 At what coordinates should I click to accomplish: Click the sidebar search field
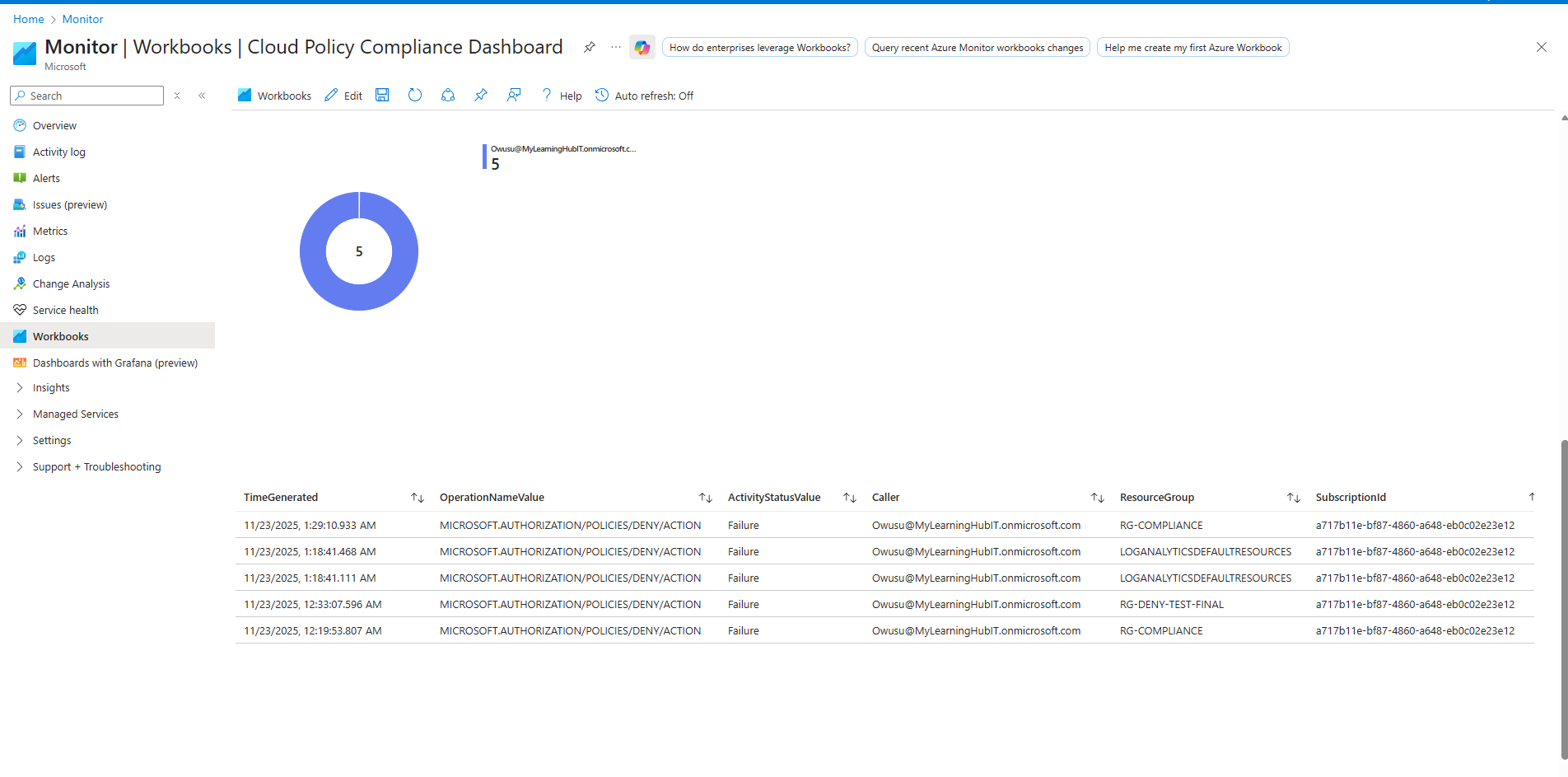(x=86, y=95)
